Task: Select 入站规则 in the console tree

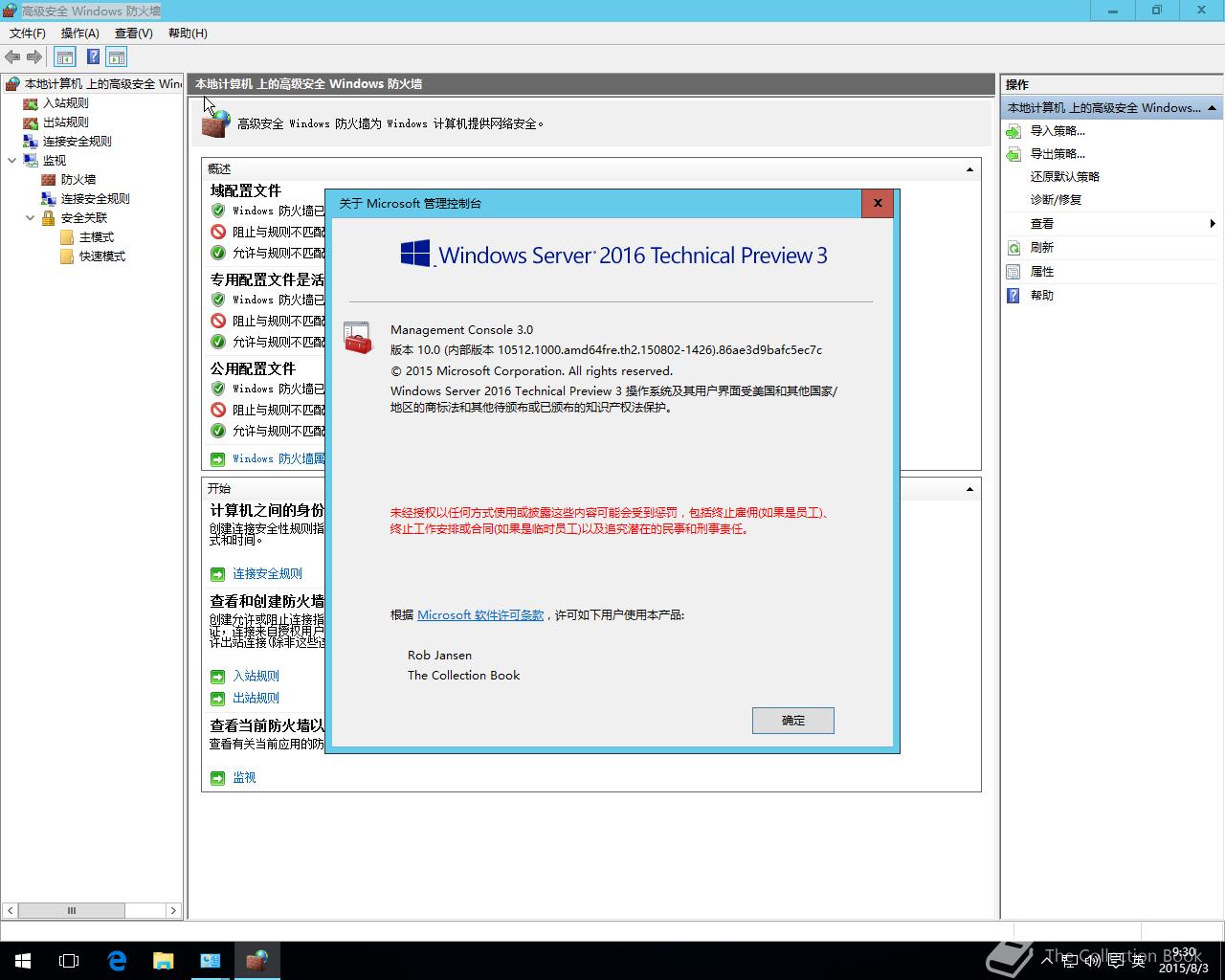Action: tap(65, 103)
